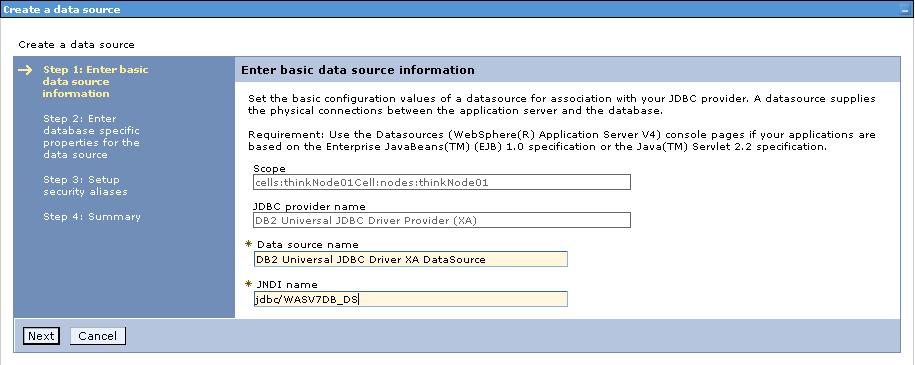Viewport: 915px width, 365px height.
Task: Click the Requirement paragraph text
Action: coord(561,141)
